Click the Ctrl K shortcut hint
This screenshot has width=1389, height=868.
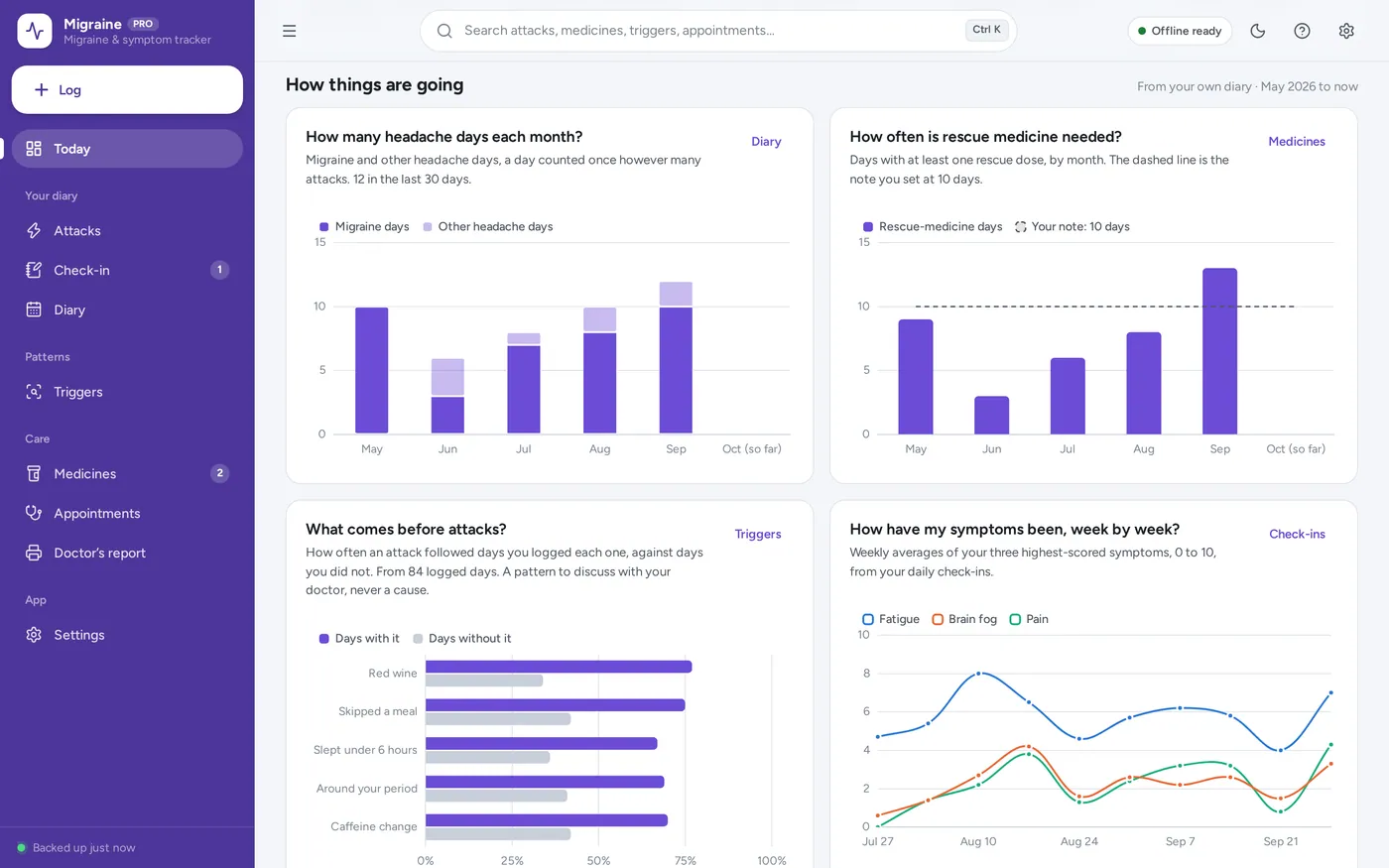point(986,30)
